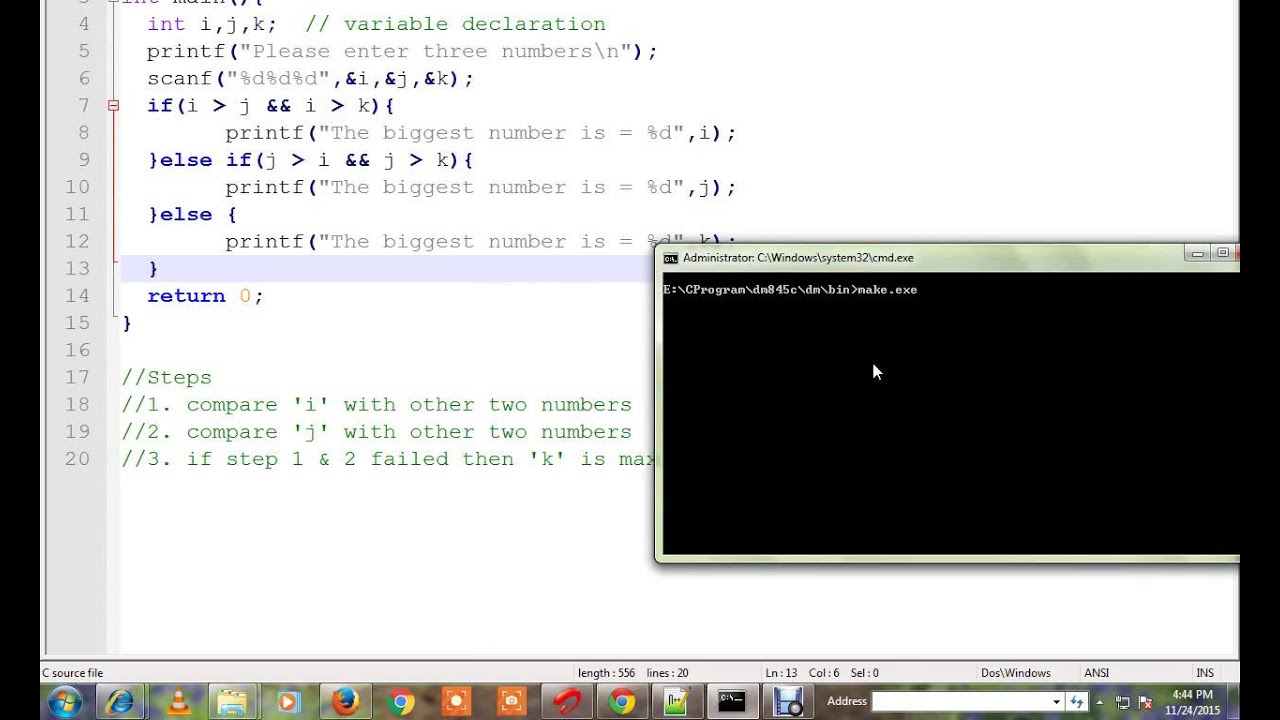Show hidden system tray icons arrow
The image size is (1280, 720).
pos(1100,702)
